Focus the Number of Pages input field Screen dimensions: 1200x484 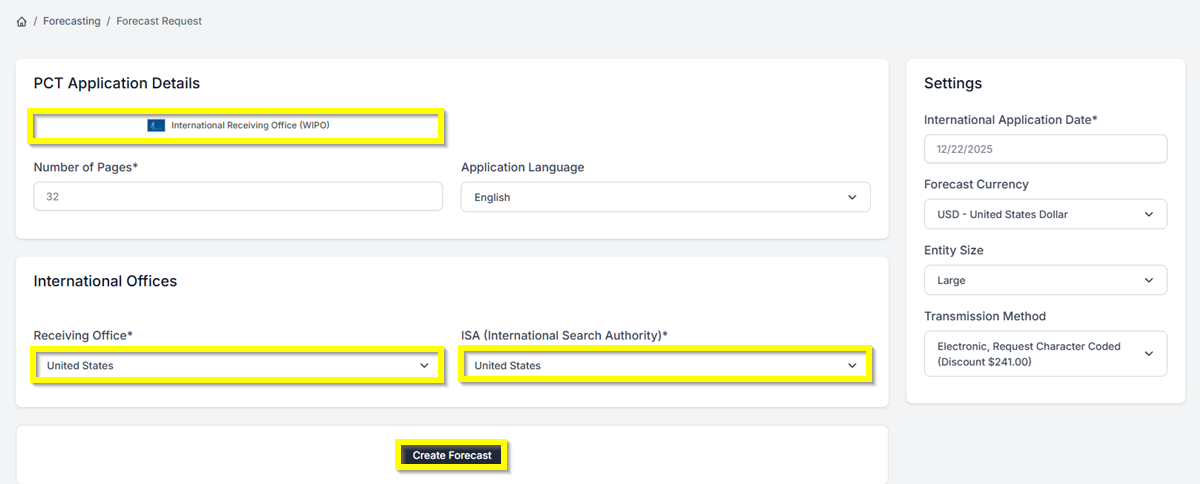tap(238, 197)
